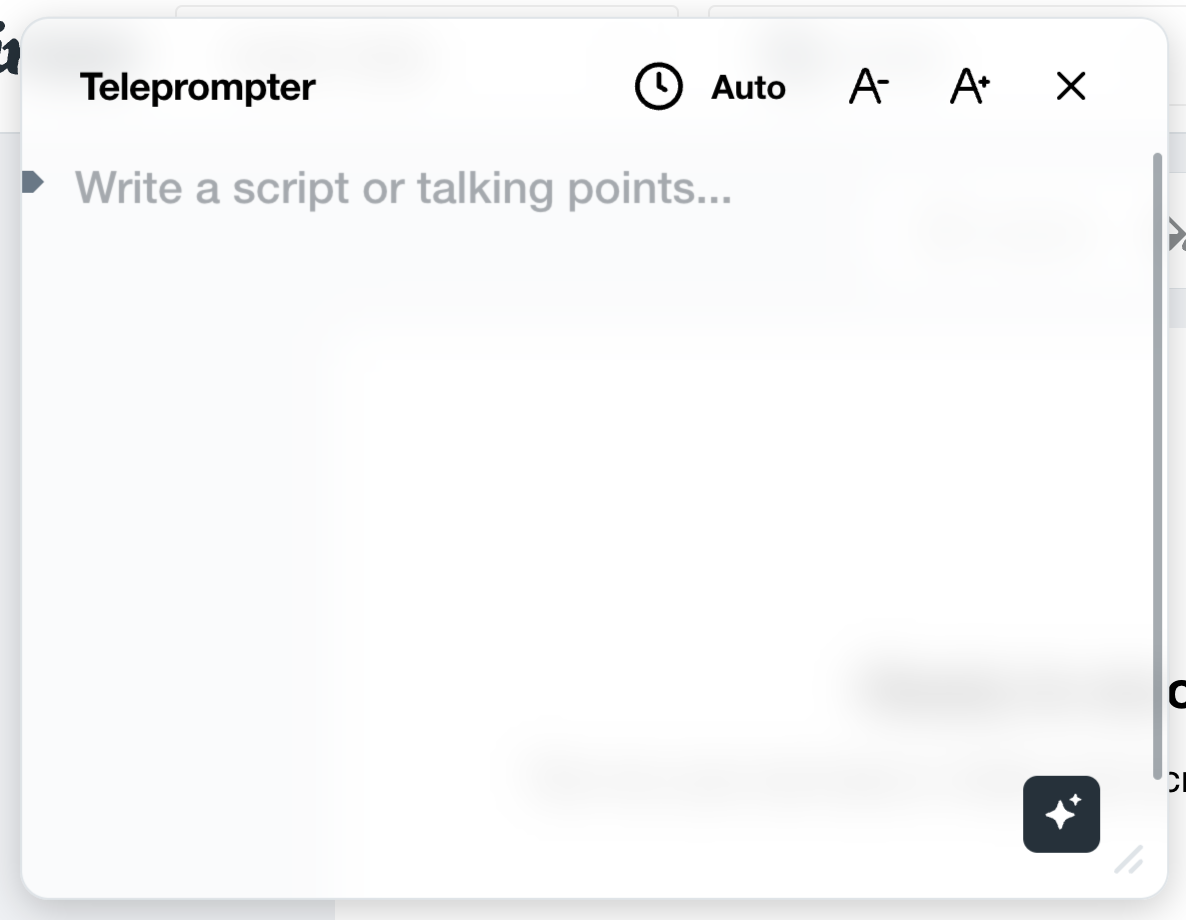Click the right background bar above the panel

pyautogui.click(x=940, y=11)
